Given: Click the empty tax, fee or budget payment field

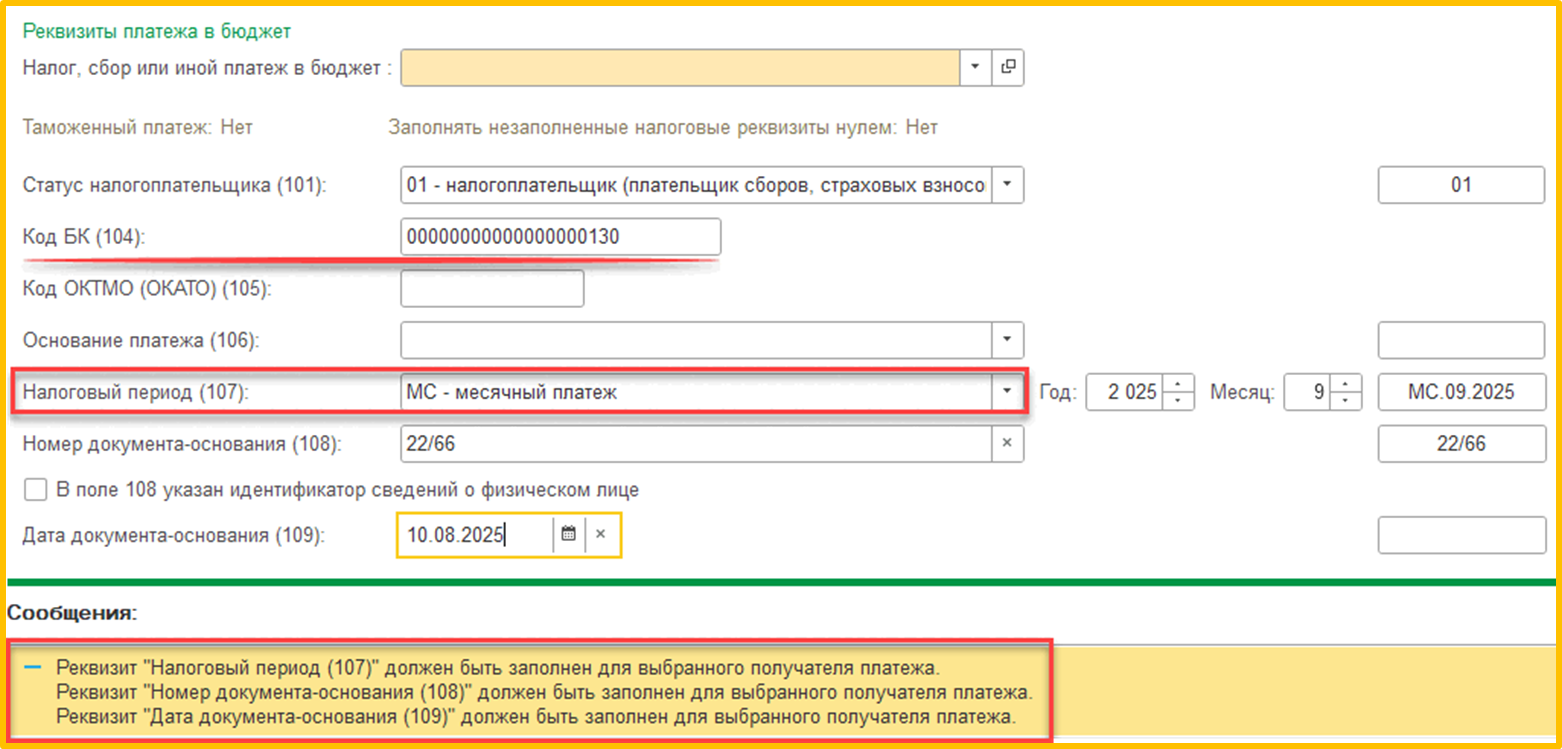Looking at the screenshot, I should tap(680, 67).
